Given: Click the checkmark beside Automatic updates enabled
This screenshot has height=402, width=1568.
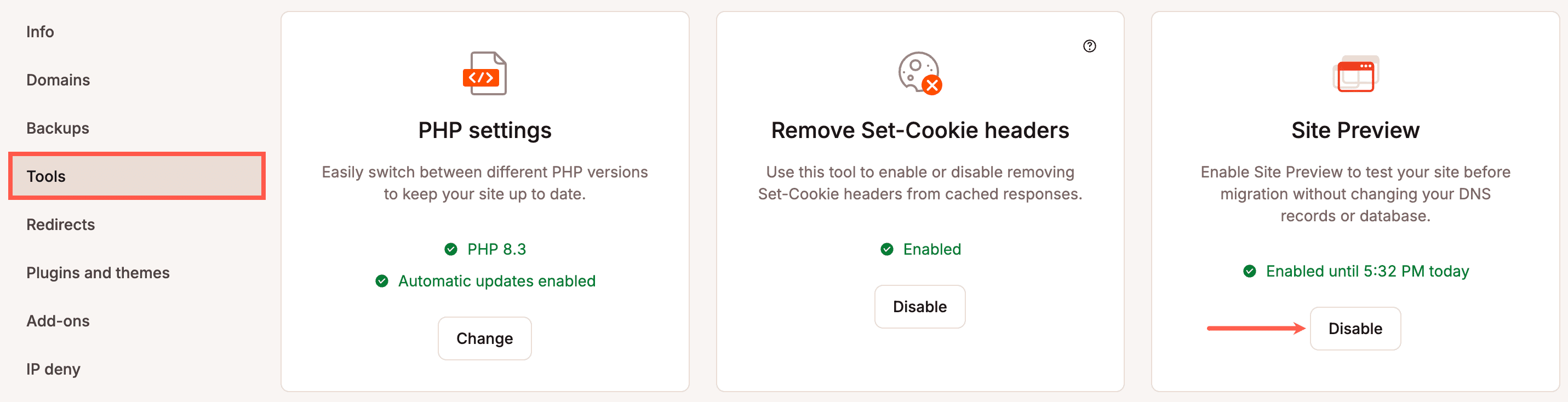Looking at the screenshot, I should pyautogui.click(x=382, y=281).
